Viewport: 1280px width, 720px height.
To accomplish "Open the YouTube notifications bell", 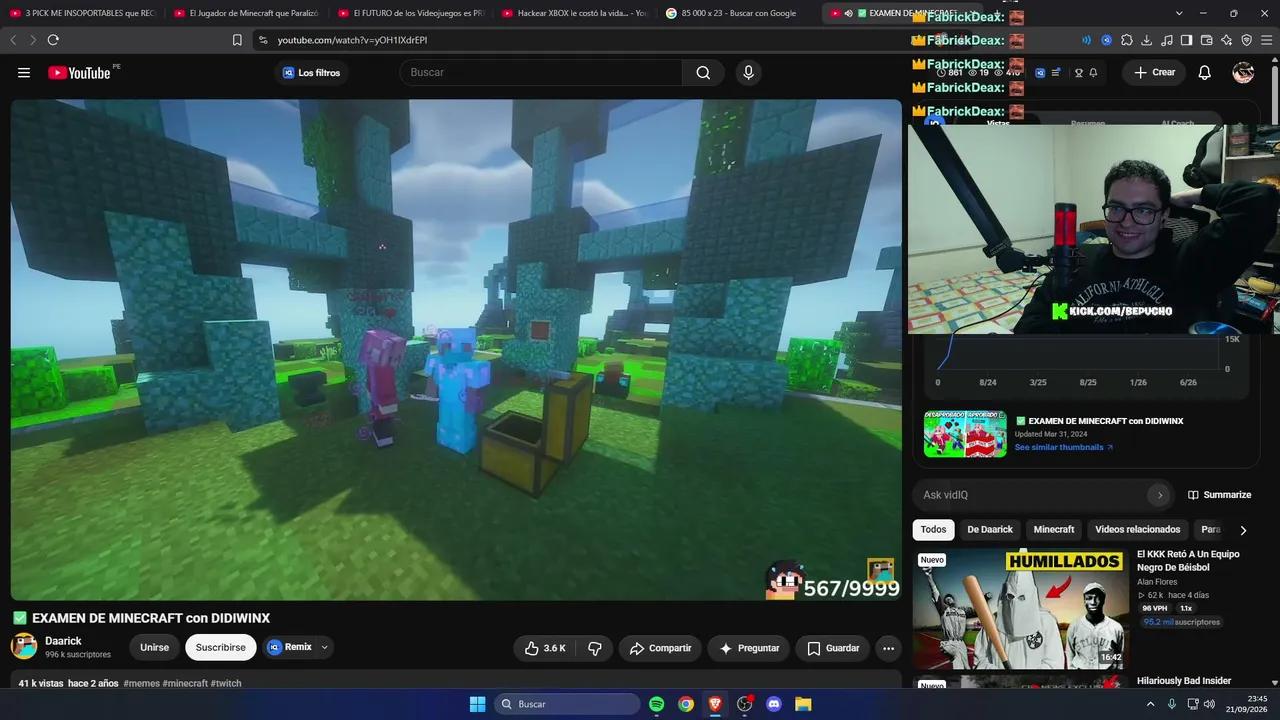I will coord(1205,72).
